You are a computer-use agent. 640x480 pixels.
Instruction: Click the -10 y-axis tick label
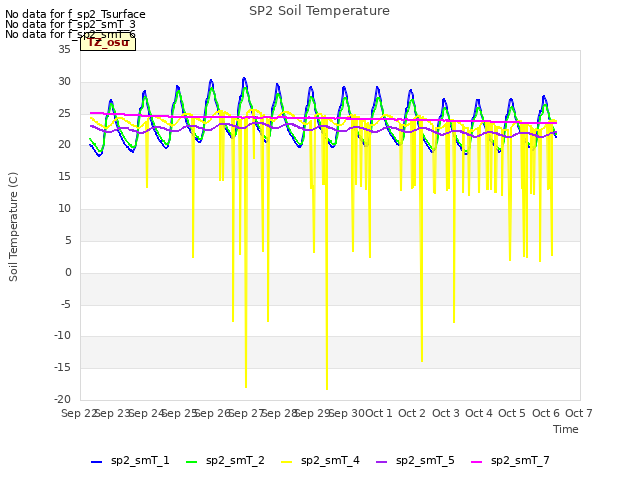pos(62,336)
